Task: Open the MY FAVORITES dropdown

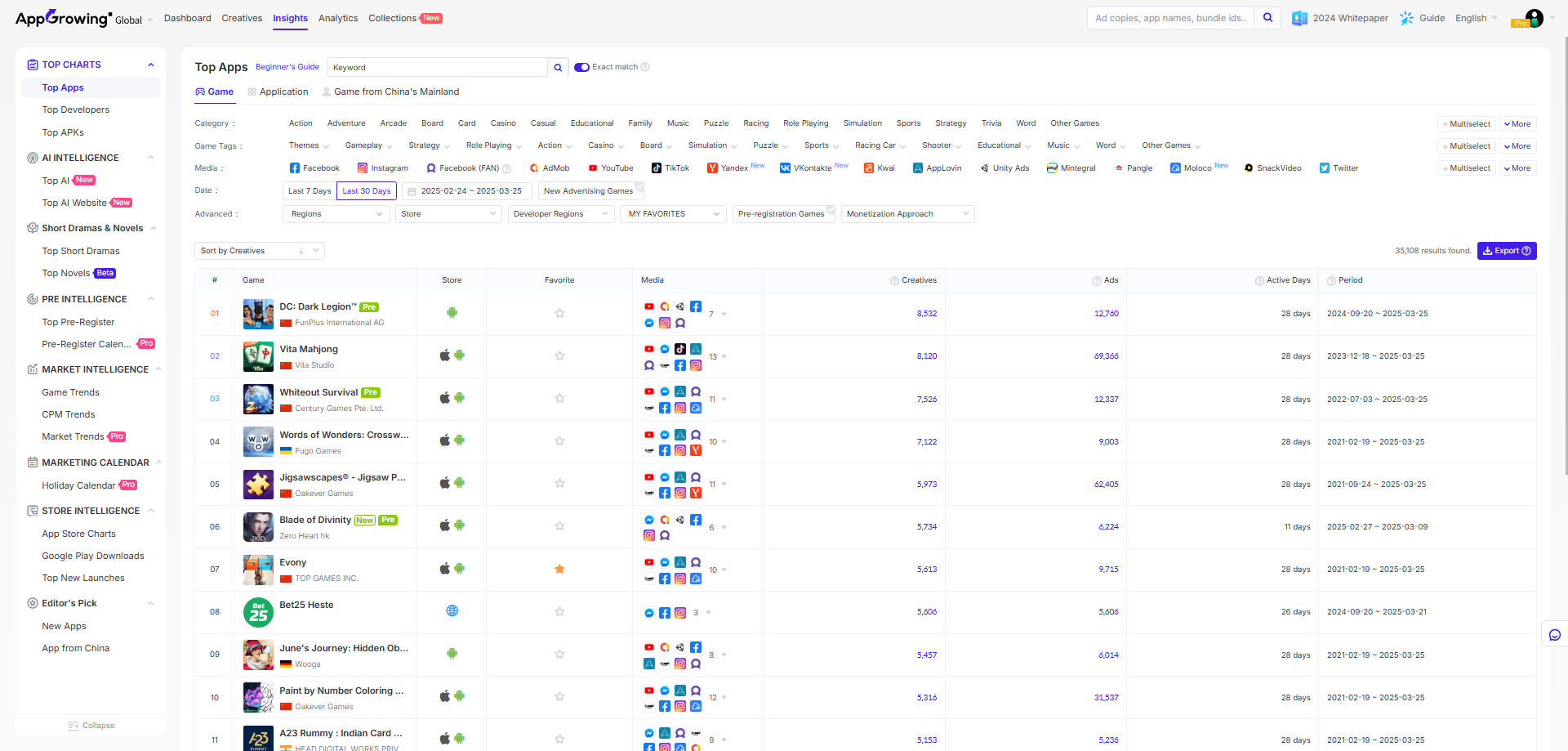Action: [674, 214]
